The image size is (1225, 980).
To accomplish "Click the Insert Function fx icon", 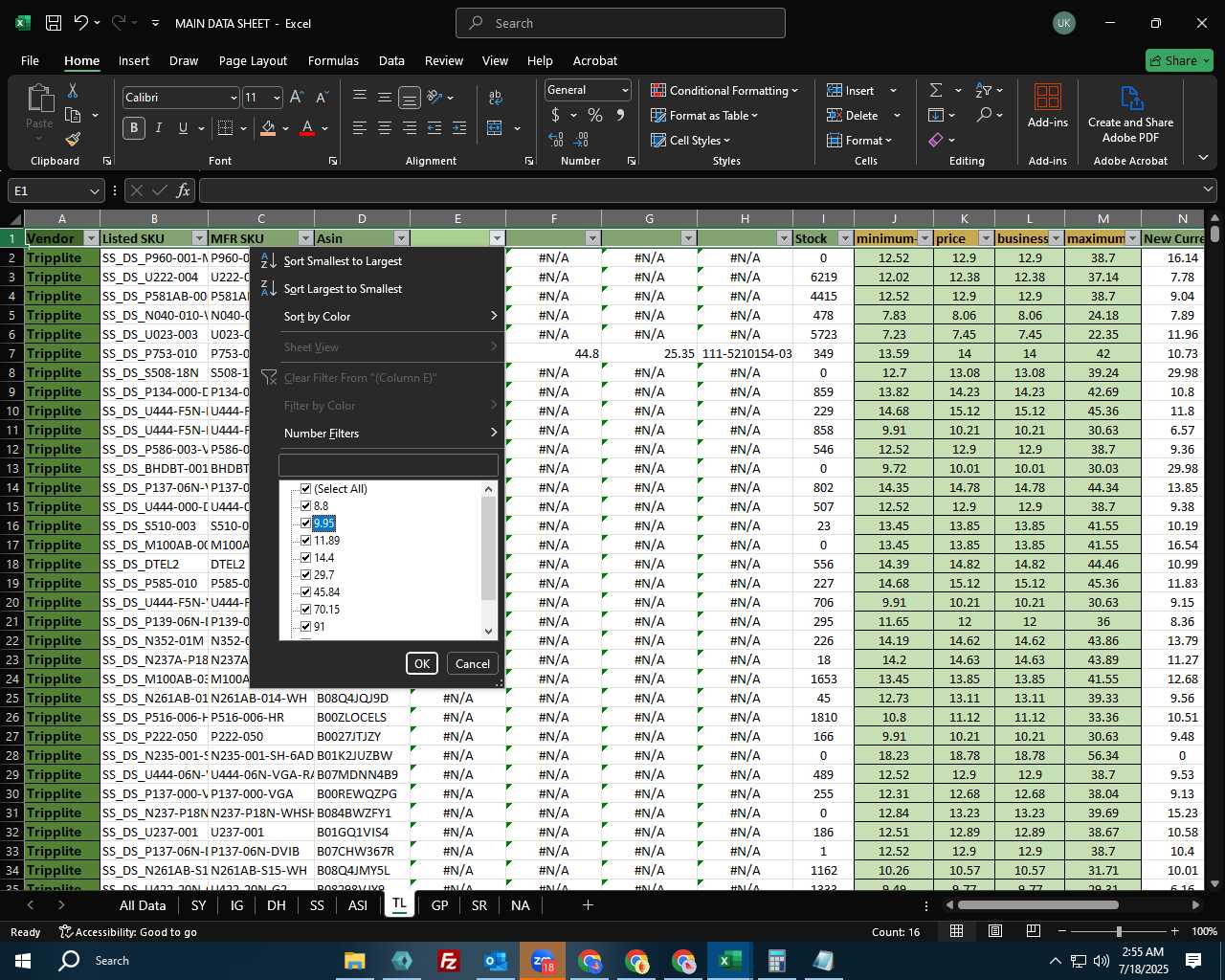I will (x=184, y=190).
